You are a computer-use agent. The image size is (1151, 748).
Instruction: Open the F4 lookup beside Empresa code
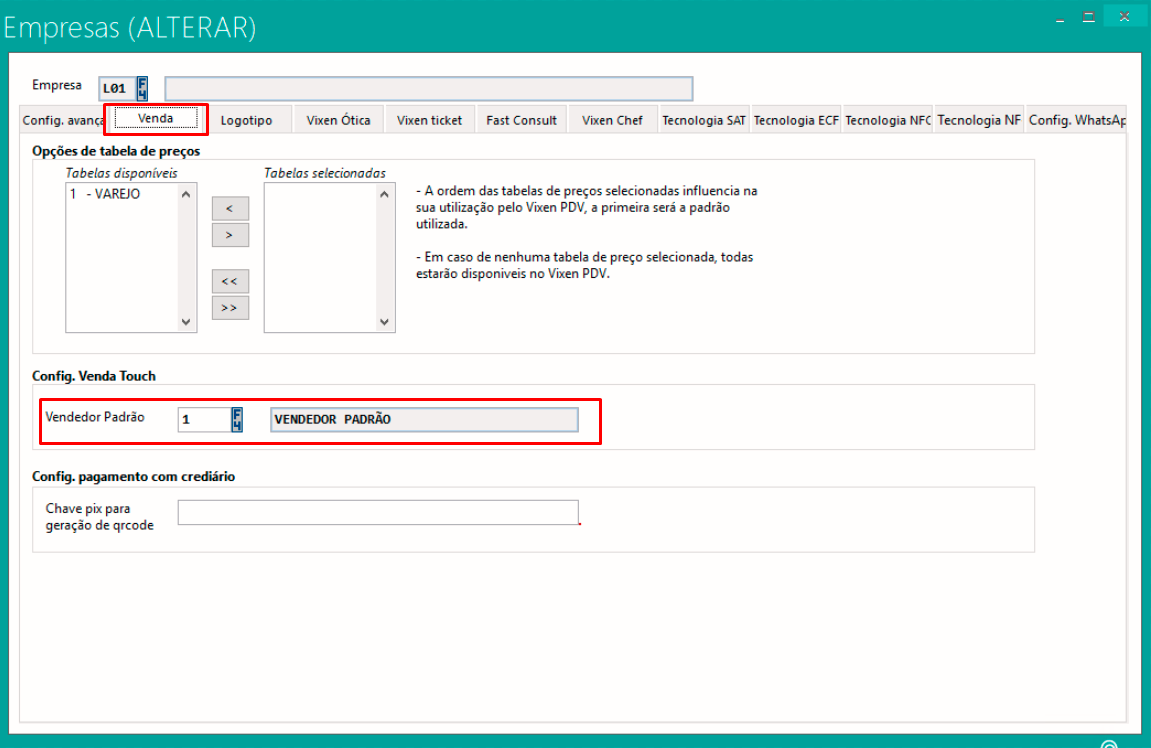point(142,88)
